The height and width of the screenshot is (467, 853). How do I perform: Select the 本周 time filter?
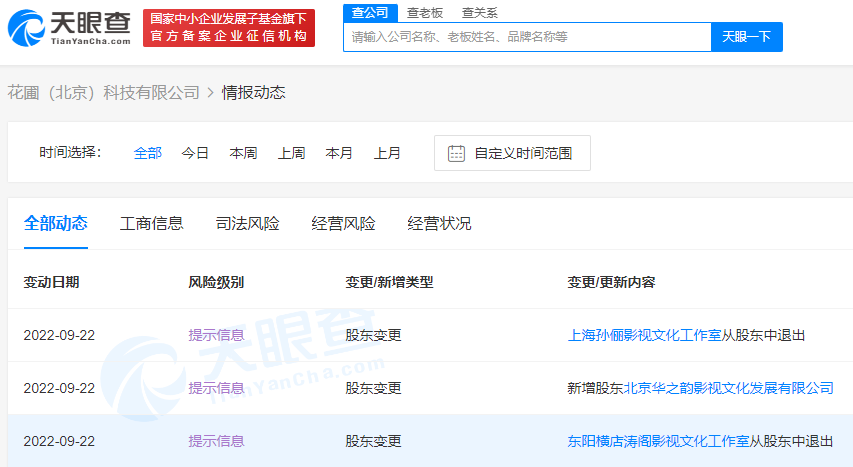pos(243,153)
